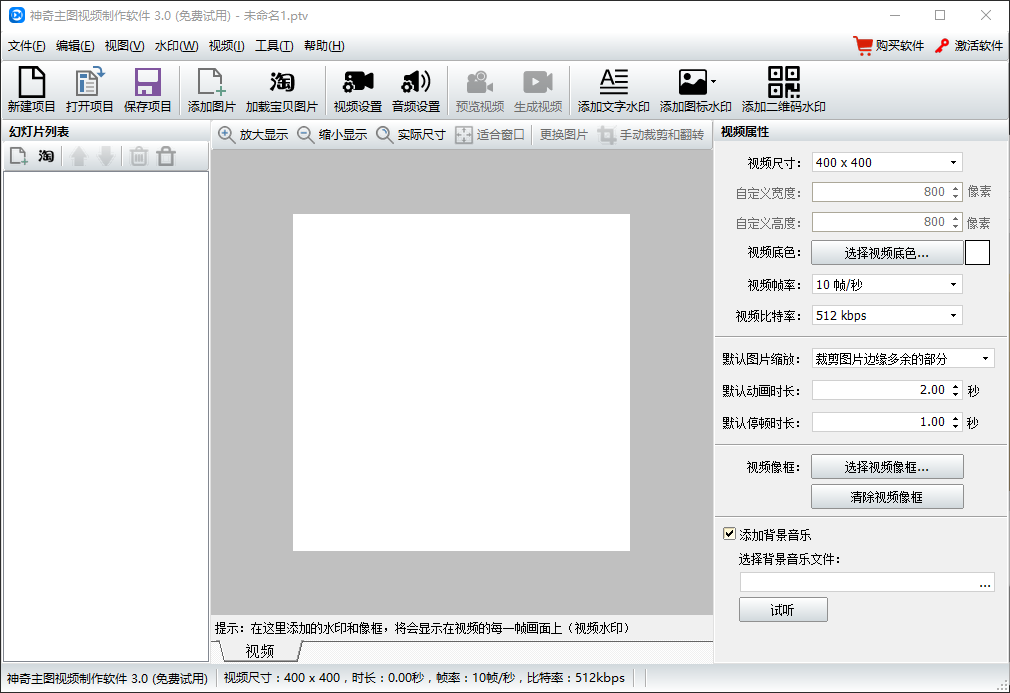This screenshot has height=693, width=1010.
Task: Click 手动裁剪和翻转 crop and flip
Action: pyautogui.click(x=651, y=135)
